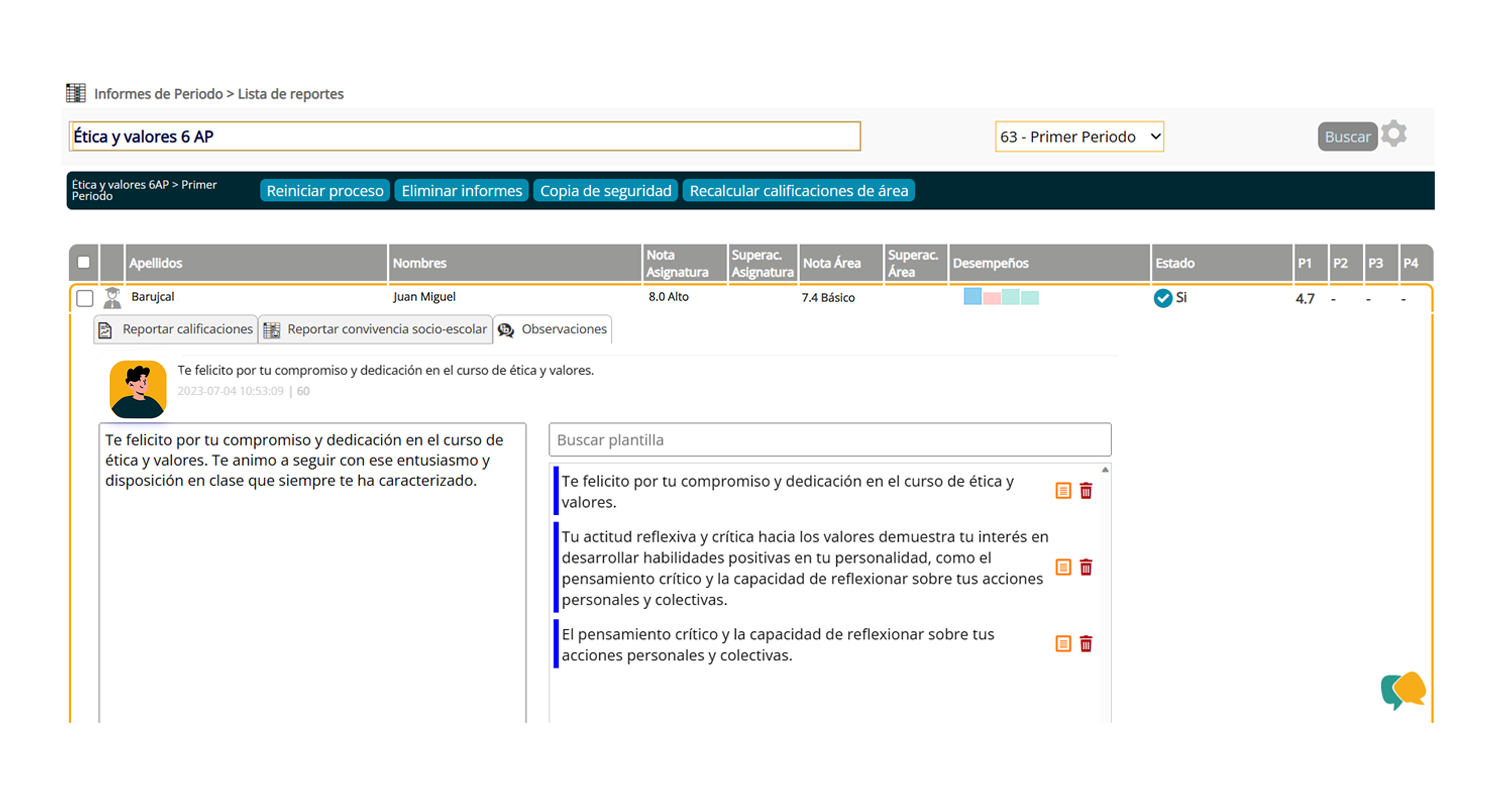This screenshot has height=800, width=1500.
Task: Click the settings gear icon beside Buscar
Action: pyautogui.click(x=1393, y=135)
